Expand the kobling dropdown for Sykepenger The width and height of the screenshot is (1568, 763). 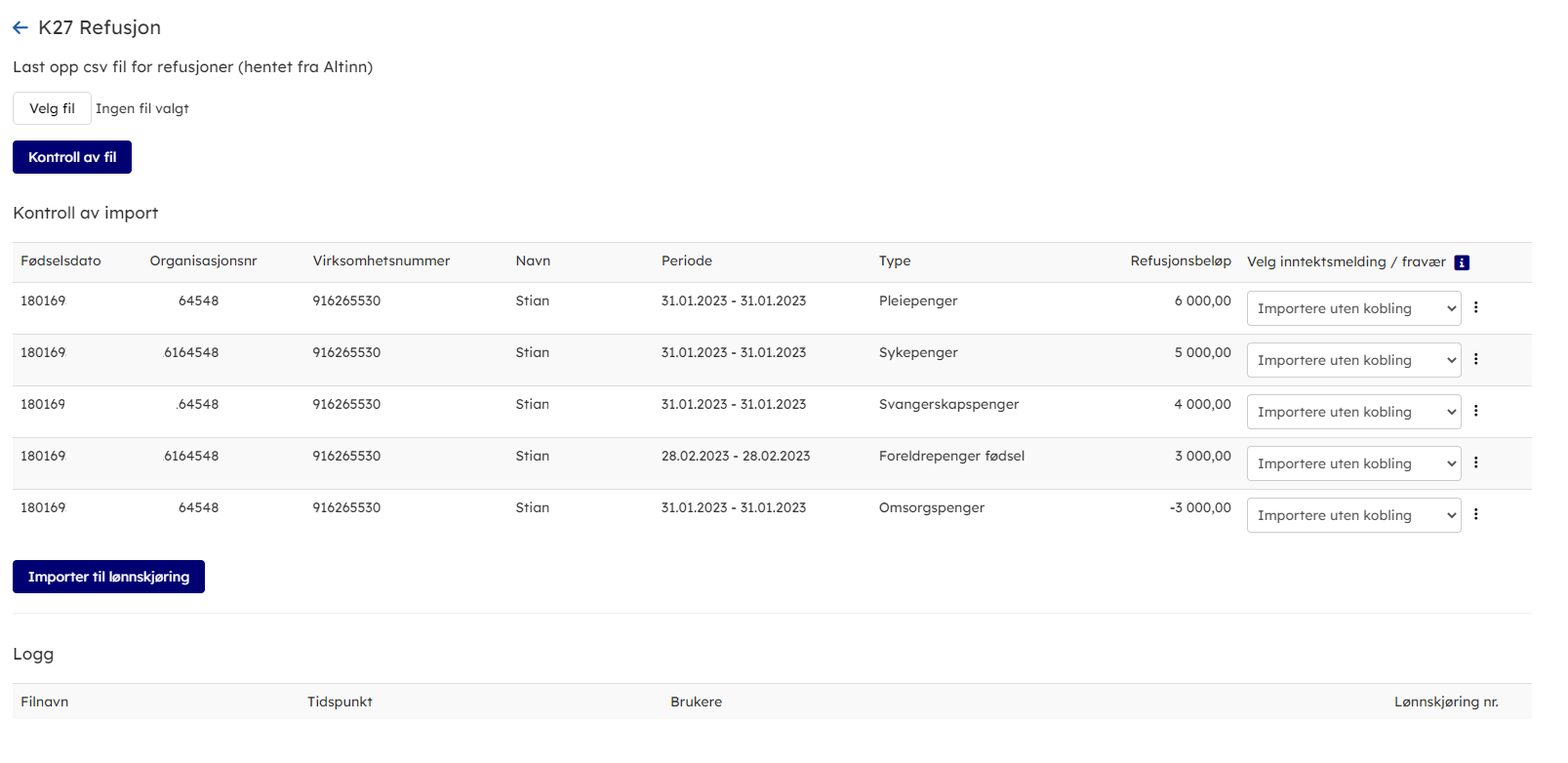pyautogui.click(x=1352, y=360)
